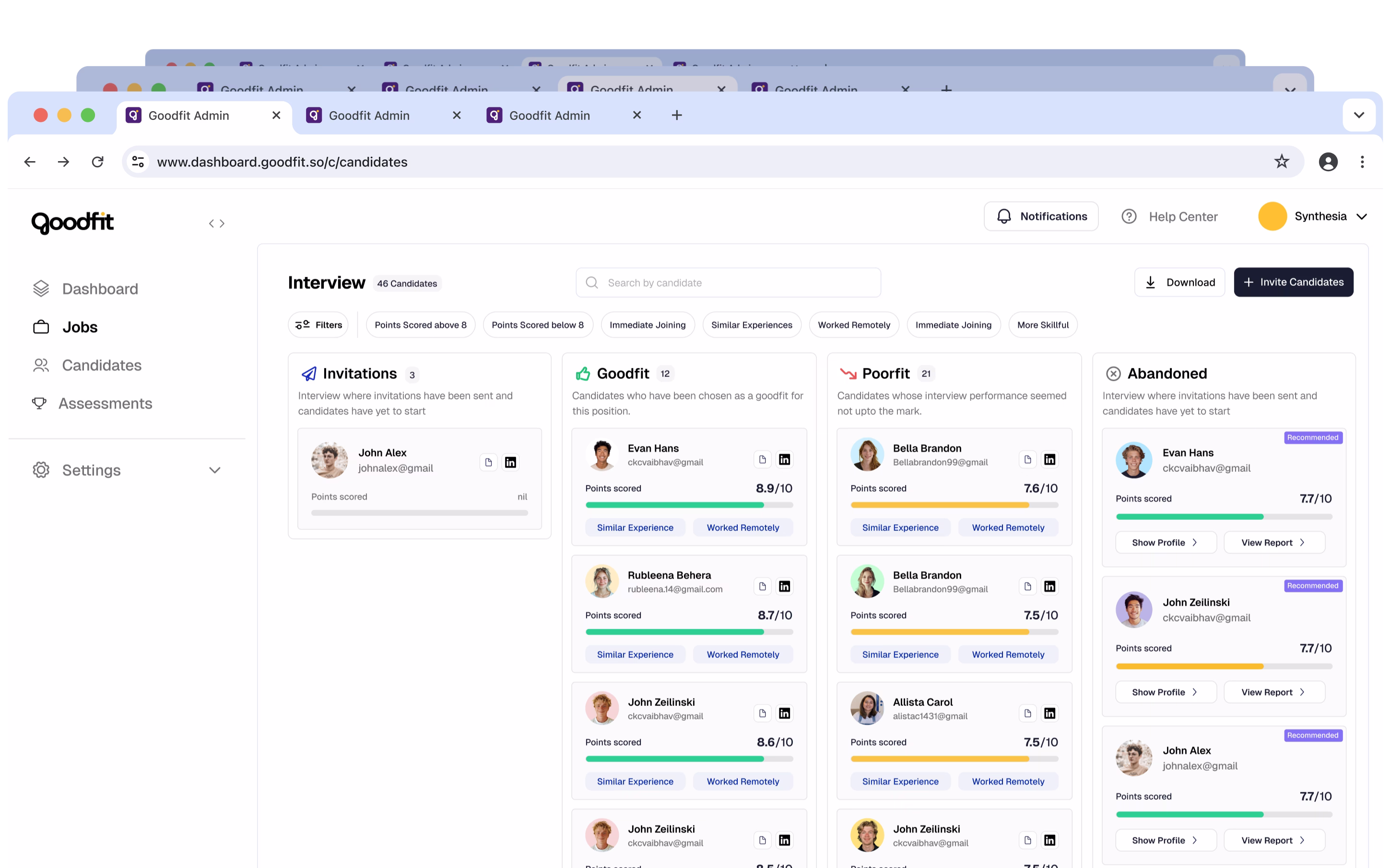The height and width of the screenshot is (868, 1391).
Task: Open LinkedIn icon on Allista Carol card
Action: (x=1049, y=713)
